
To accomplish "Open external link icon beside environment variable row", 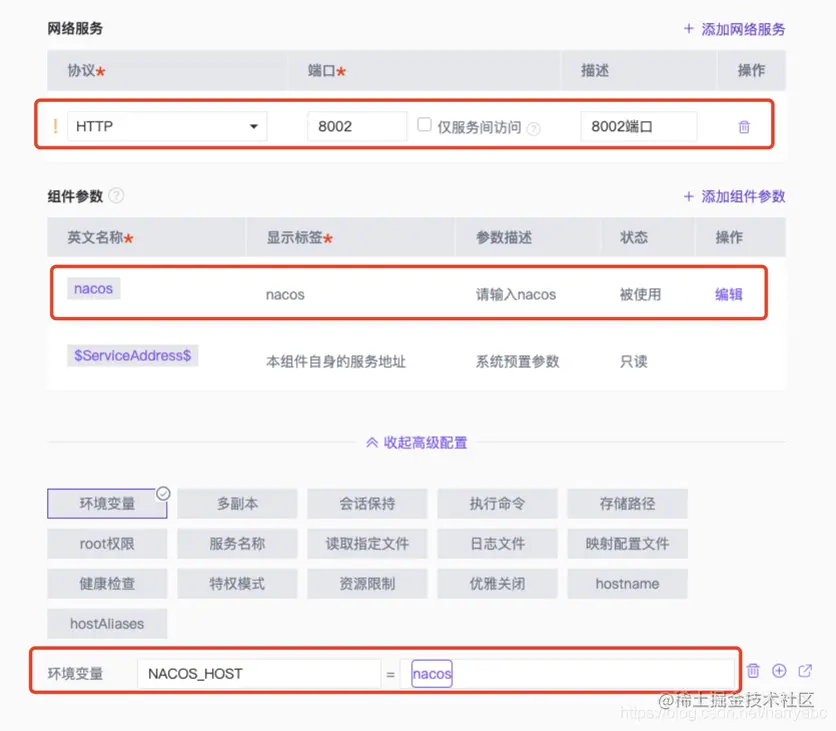I will point(804,672).
